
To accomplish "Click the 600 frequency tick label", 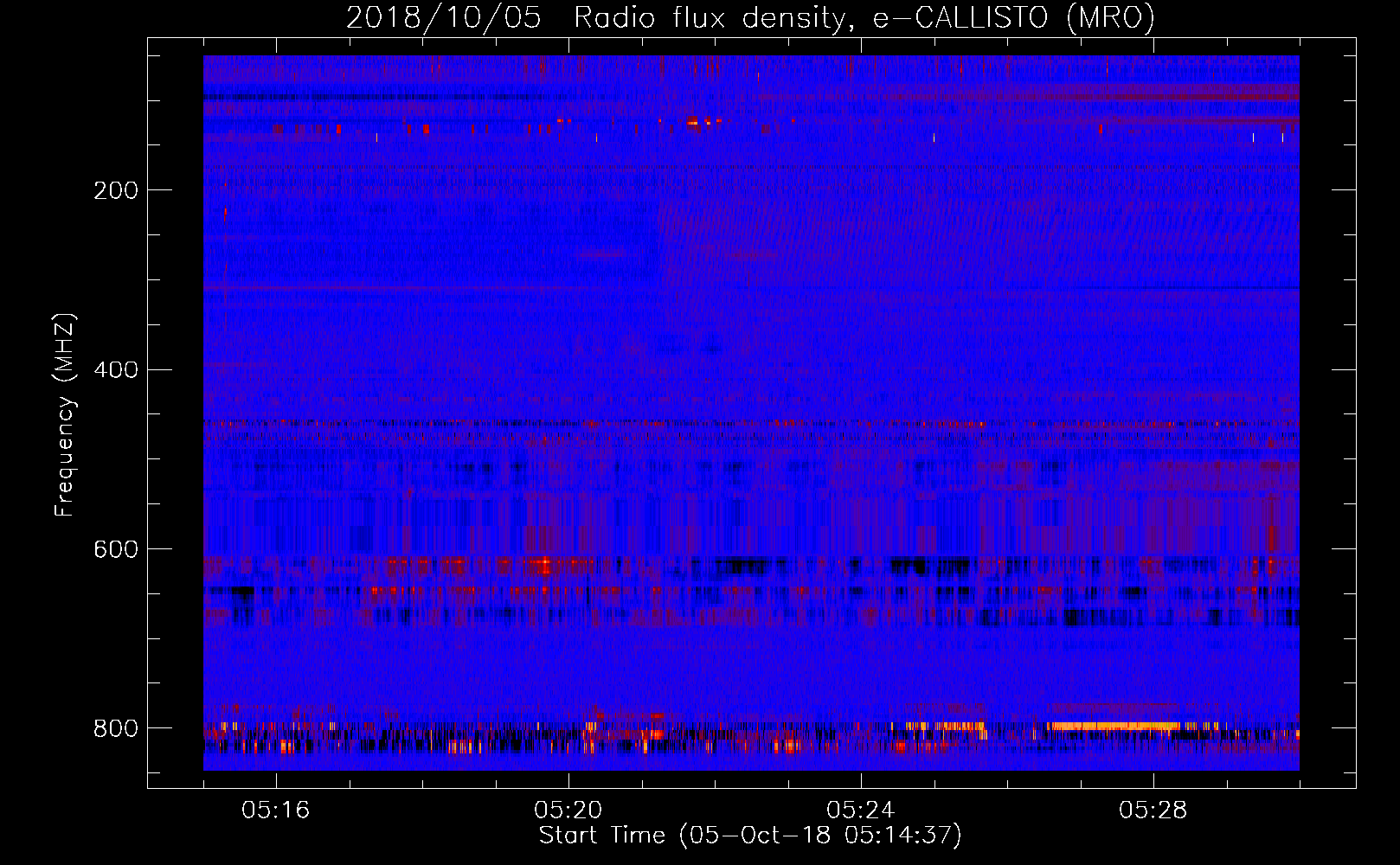I will pyautogui.click(x=116, y=550).
